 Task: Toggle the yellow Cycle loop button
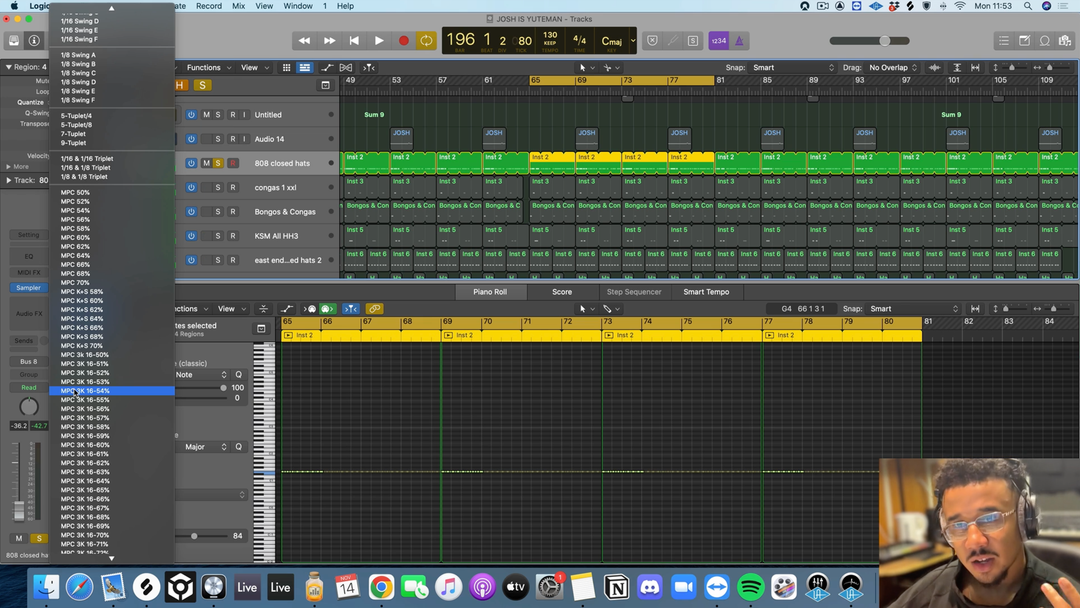click(x=426, y=41)
